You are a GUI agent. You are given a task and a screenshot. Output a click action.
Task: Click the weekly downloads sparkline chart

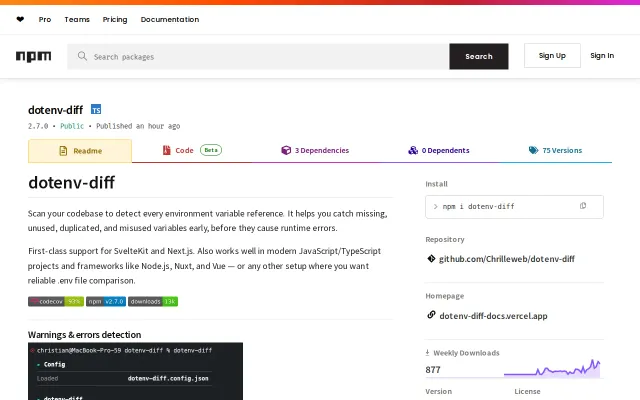point(552,368)
